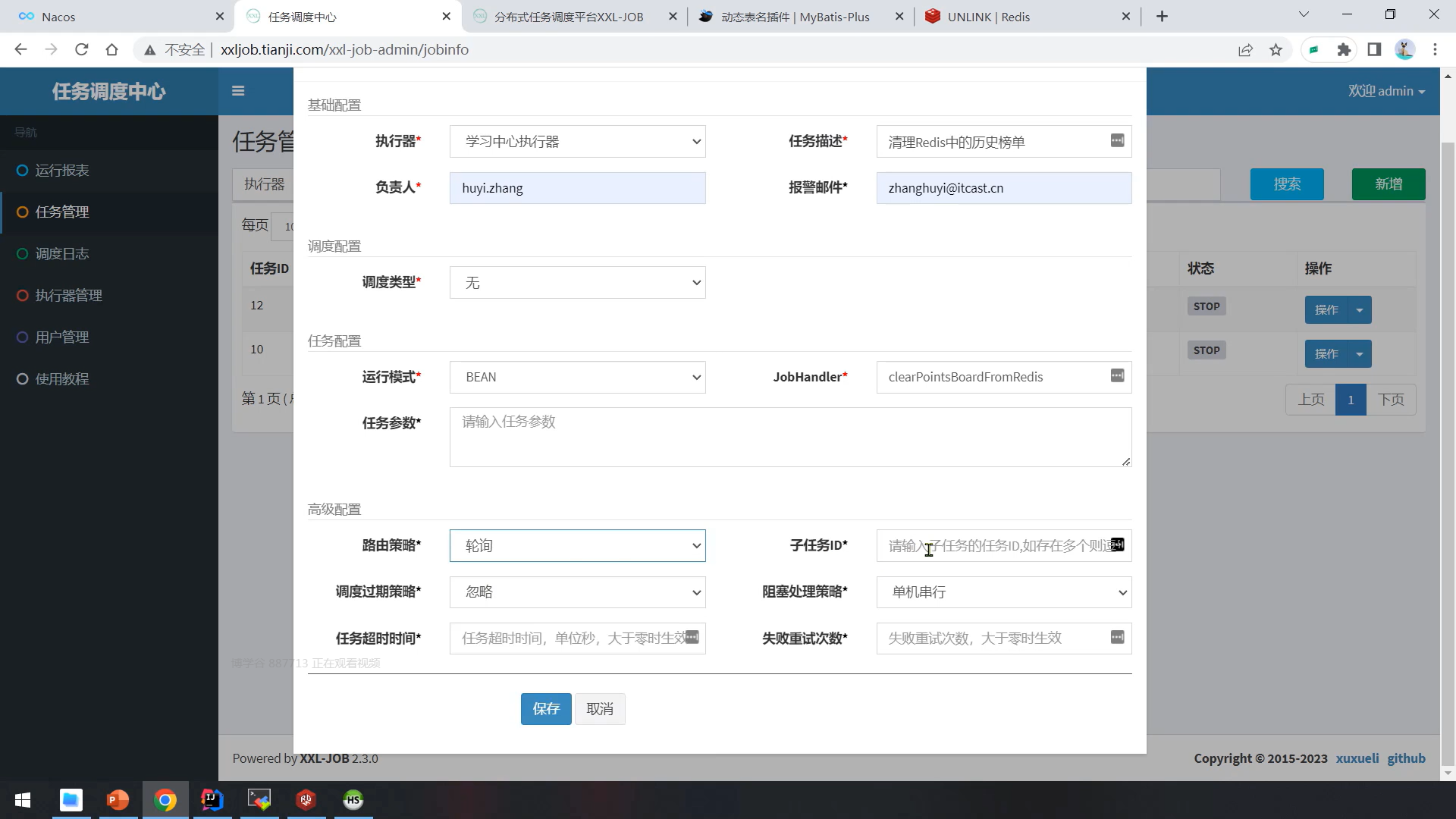Click the 取消 button
Viewport: 1456px width, 819px height.
599,709
